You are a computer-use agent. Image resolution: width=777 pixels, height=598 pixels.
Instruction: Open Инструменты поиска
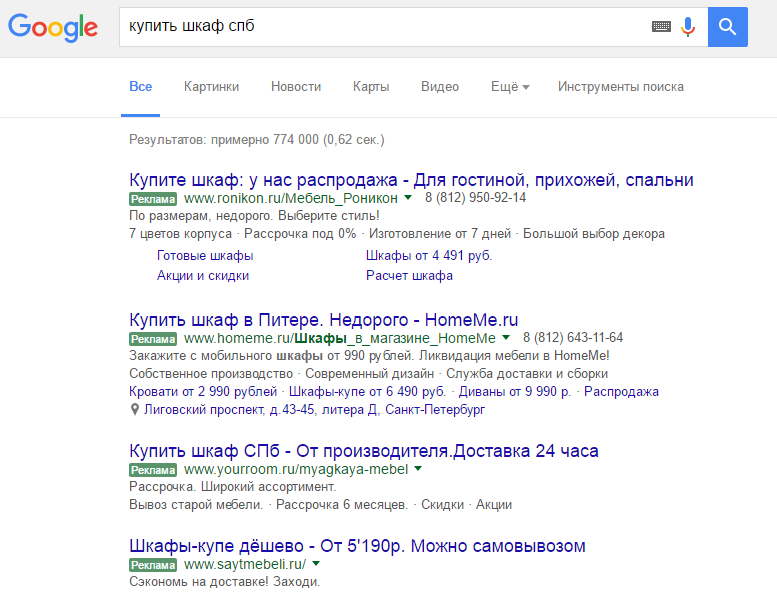point(621,87)
